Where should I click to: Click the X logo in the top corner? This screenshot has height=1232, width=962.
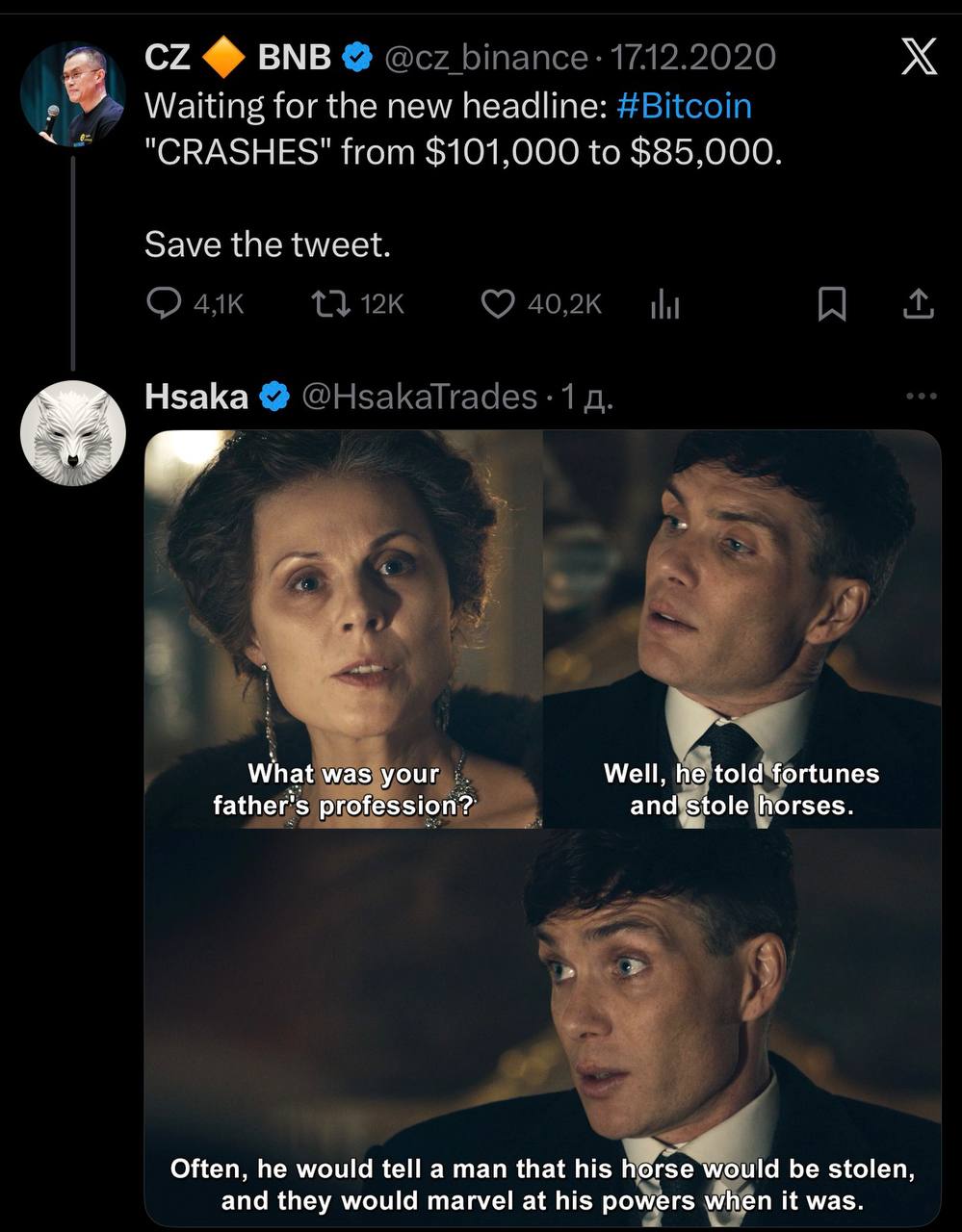point(920,56)
